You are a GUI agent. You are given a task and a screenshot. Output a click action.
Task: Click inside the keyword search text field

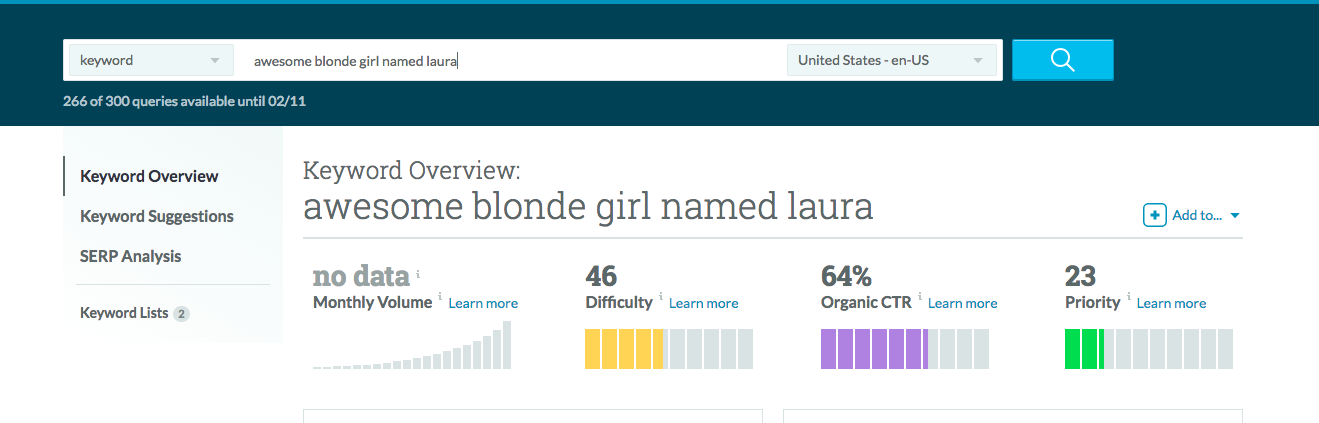click(x=510, y=60)
